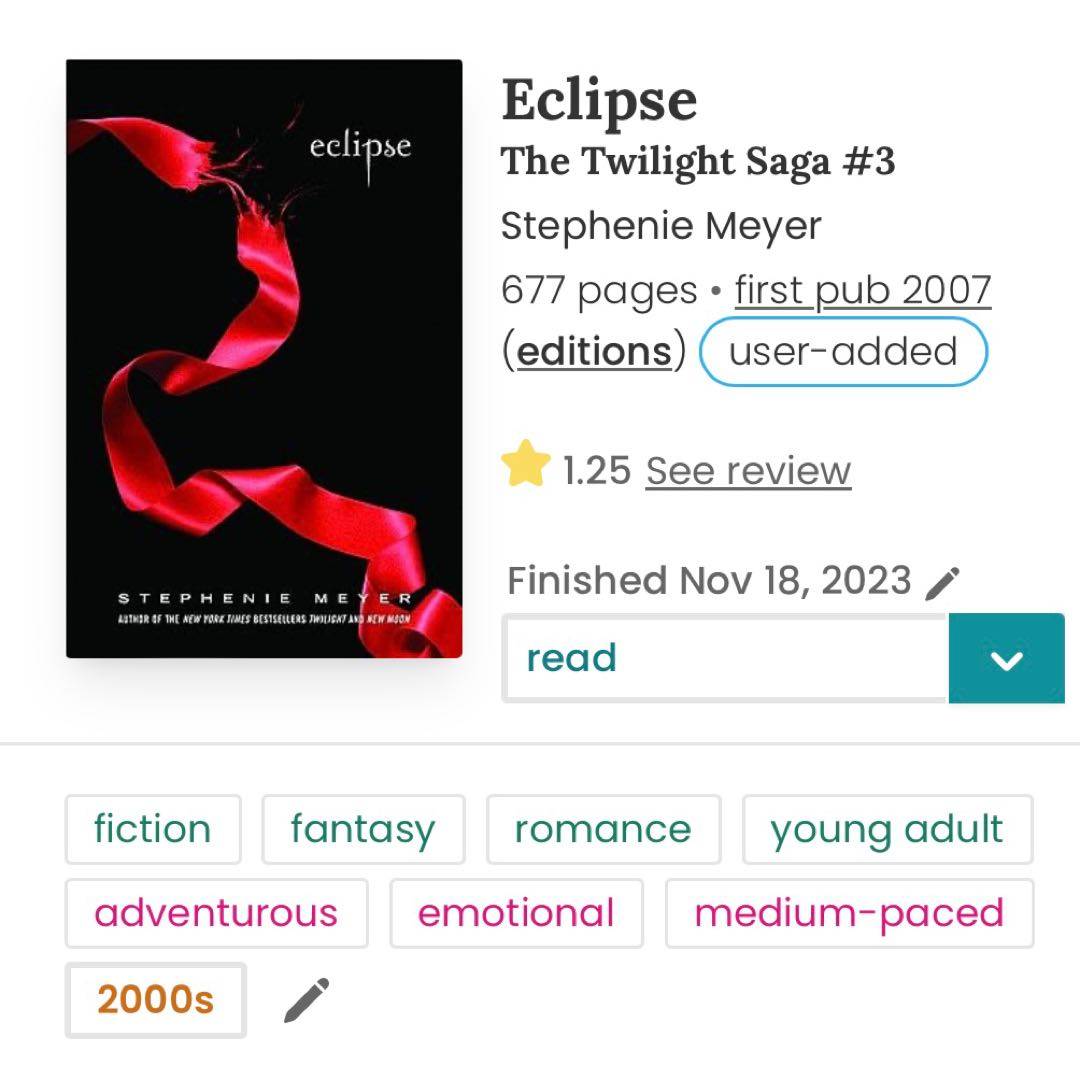Select the 'medium-paced' pace tag

click(x=849, y=913)
